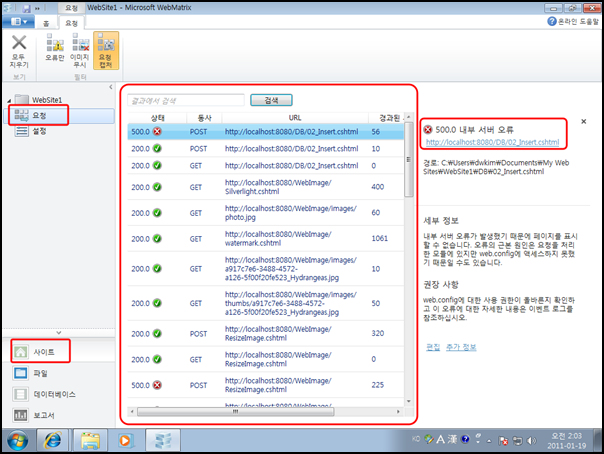This screenshot has width=604, height=454.
Task: Select the photo.jpg request row
Action: pyautogui.click(x=266, y=213)
